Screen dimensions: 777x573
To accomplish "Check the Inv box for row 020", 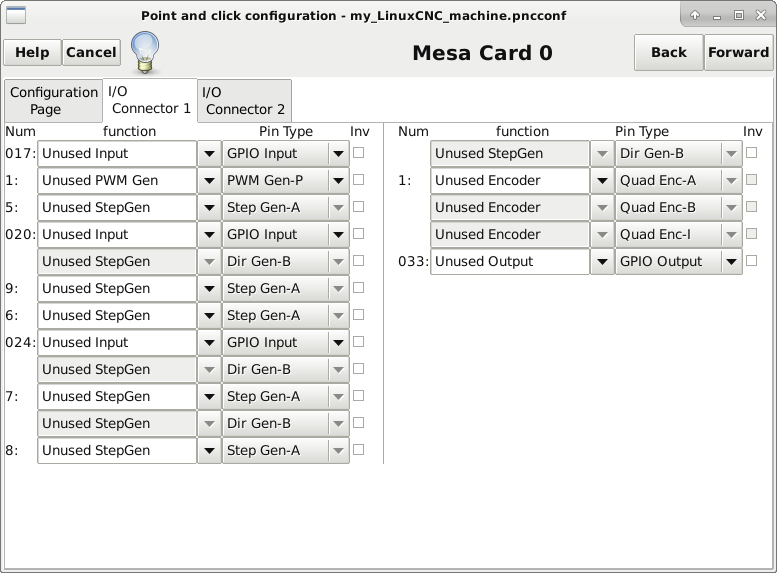I will (x=358, y=233).
